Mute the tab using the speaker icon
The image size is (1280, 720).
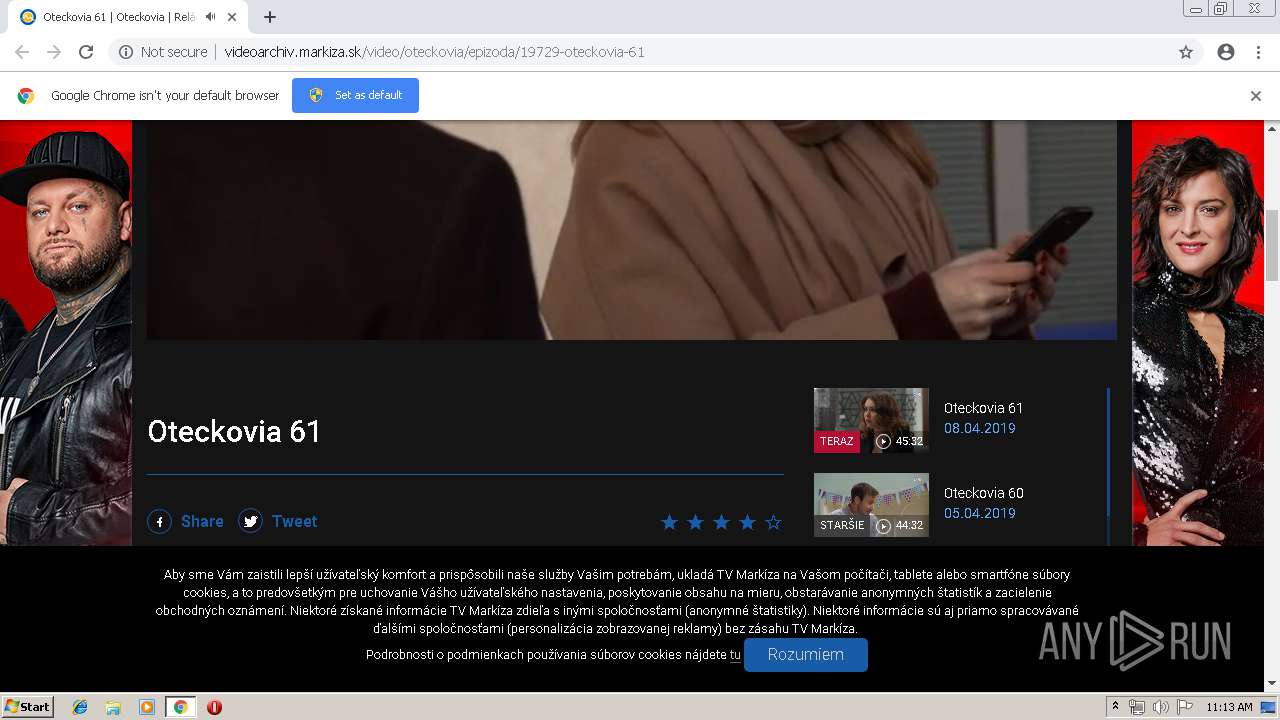(211, 17)
